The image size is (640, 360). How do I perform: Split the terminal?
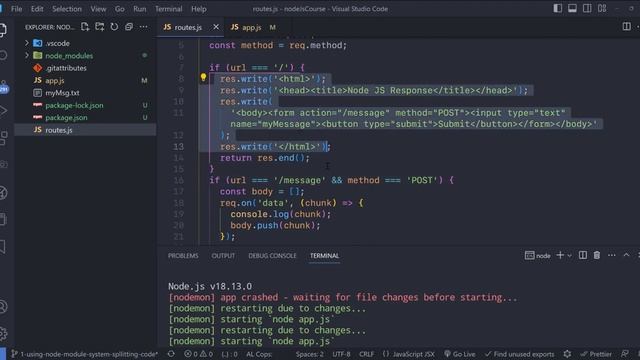(x=583, y=255)
